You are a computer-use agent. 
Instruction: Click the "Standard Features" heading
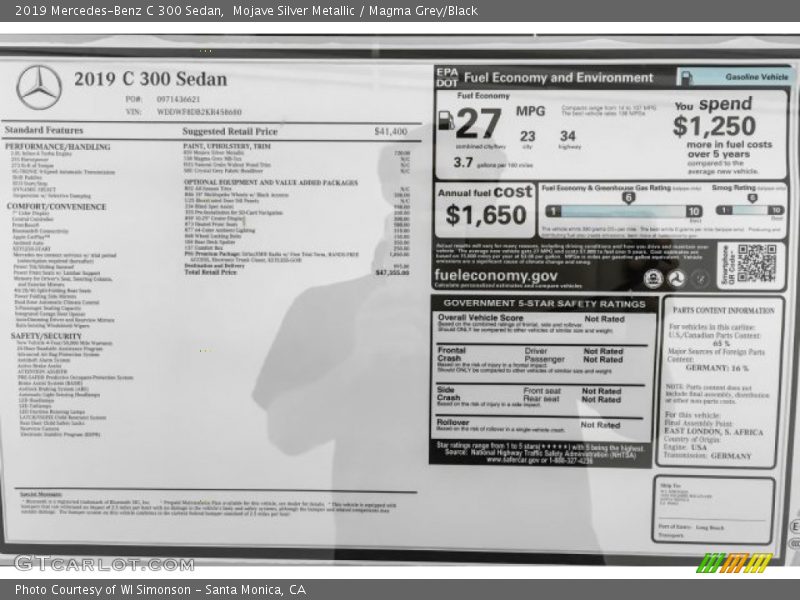(44, 130)
